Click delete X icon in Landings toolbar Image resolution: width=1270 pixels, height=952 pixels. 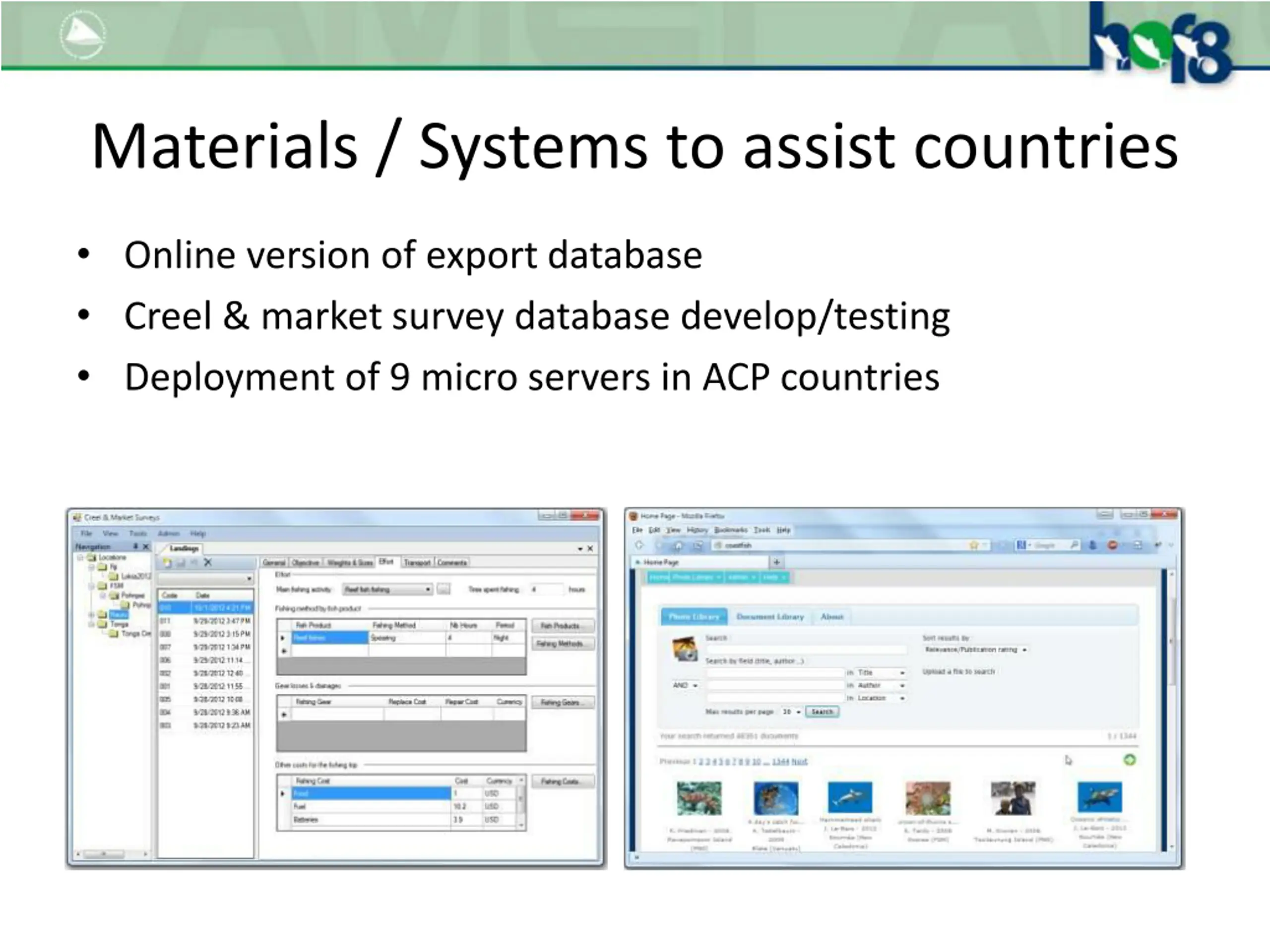[x=208, y=562]
